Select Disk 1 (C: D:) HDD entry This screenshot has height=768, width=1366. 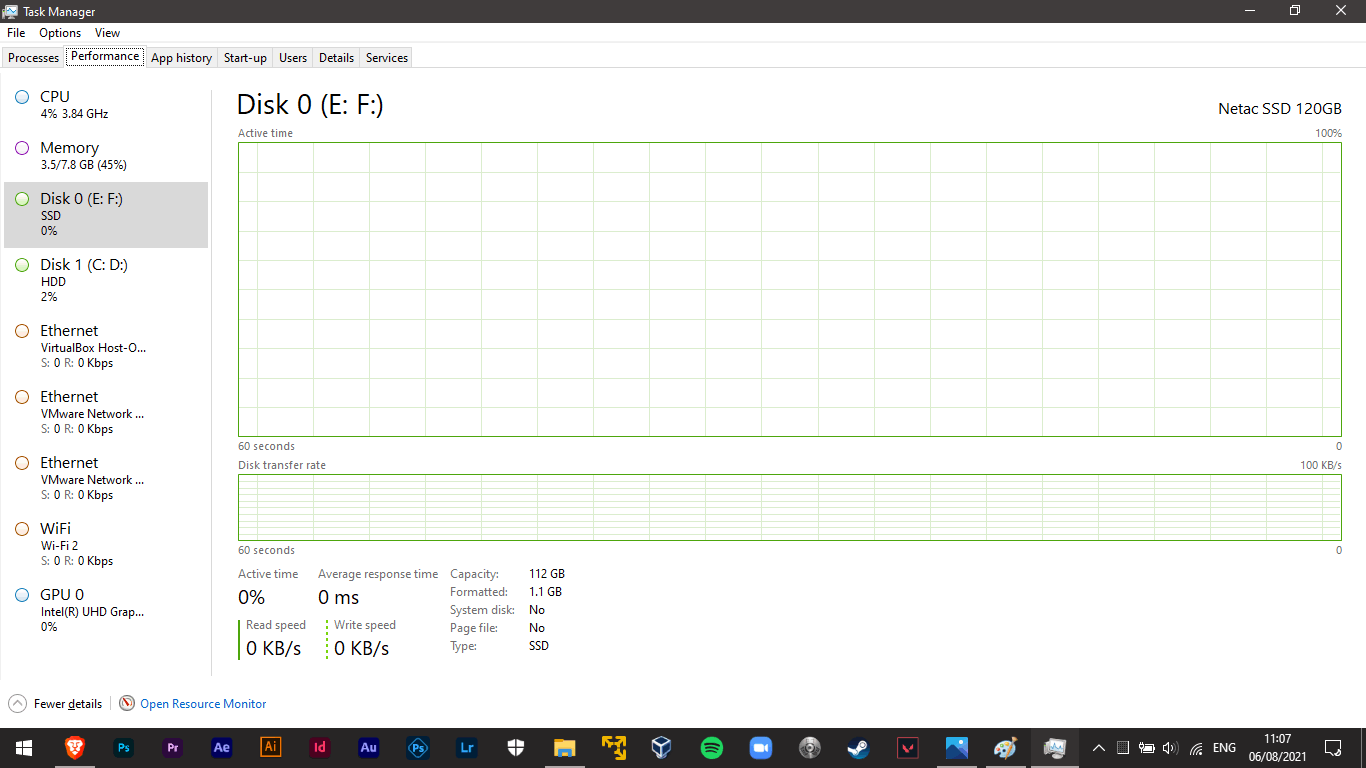pyautogui.click(x=106, y=280)
